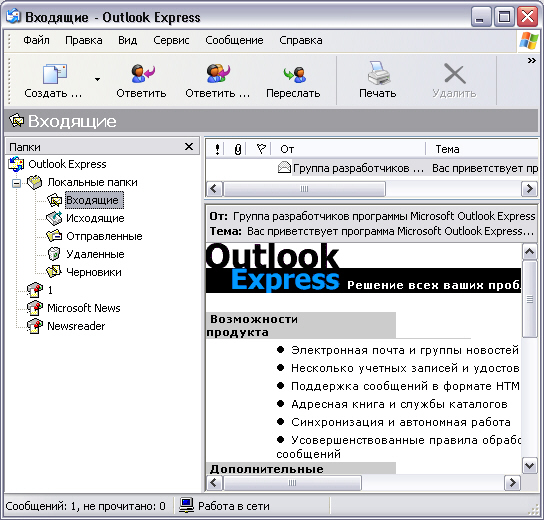Open the Отправленные folder

pyautogui.click(x=104, y=236)
